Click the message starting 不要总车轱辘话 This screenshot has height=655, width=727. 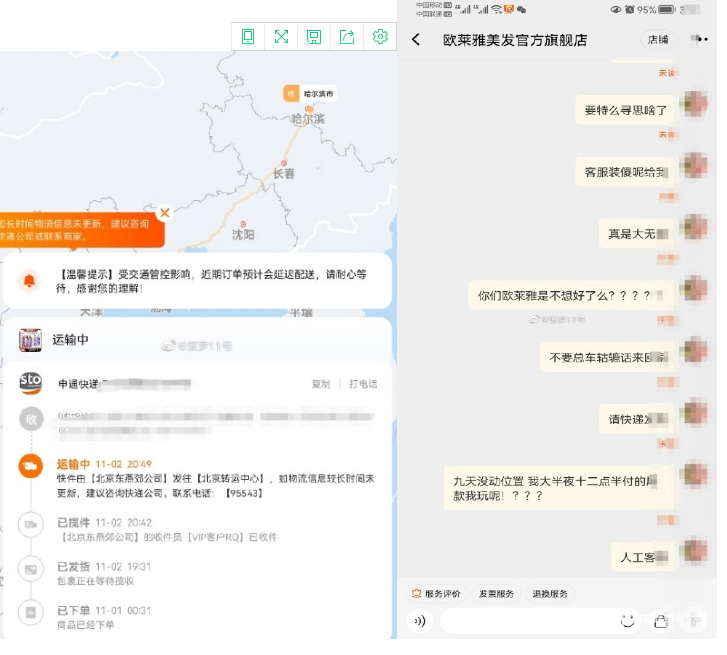click(607, 357)
